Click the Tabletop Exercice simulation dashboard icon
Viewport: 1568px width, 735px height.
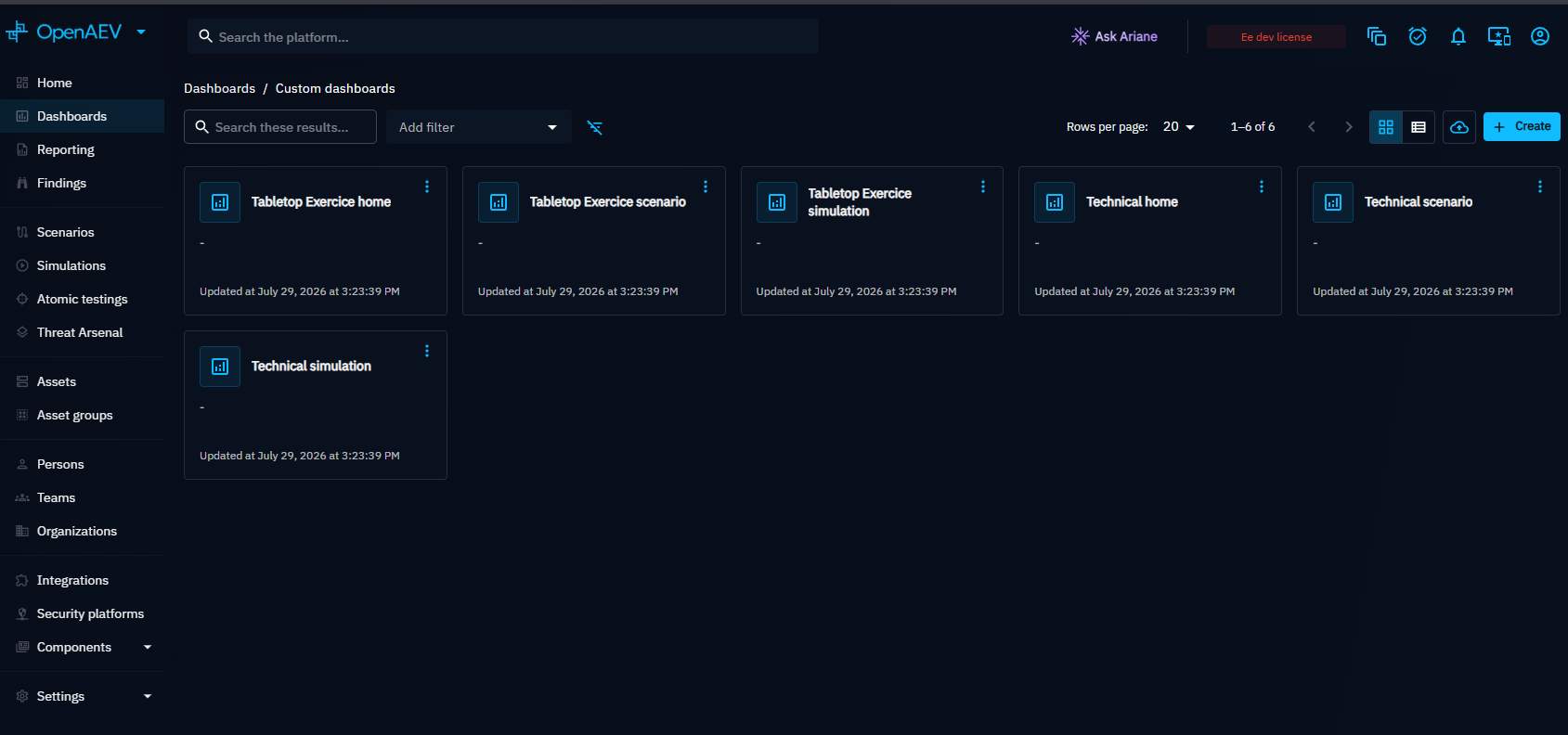click(x=777, y=202)
